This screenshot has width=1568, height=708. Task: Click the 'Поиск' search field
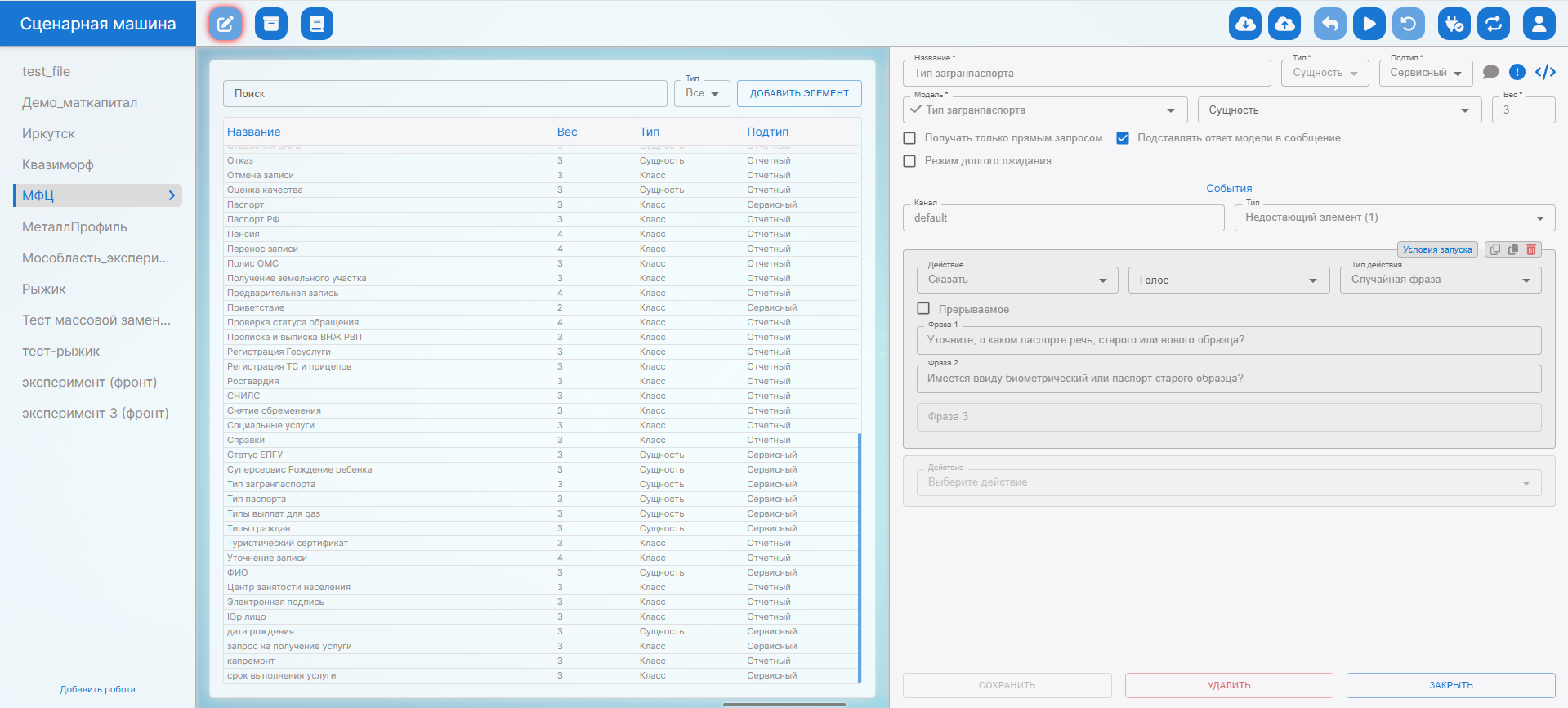(444, 93)
